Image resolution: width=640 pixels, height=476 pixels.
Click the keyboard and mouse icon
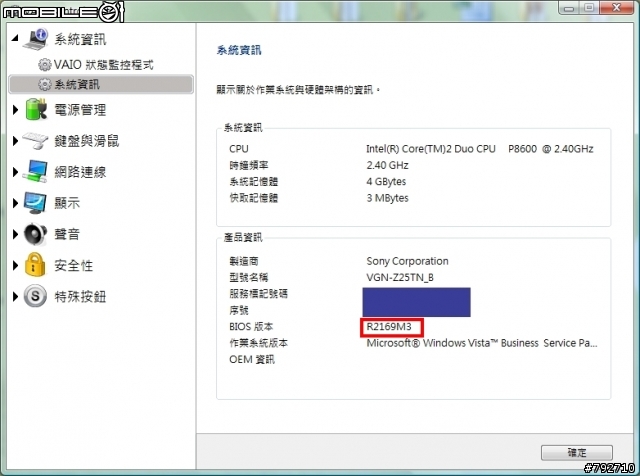36,140
